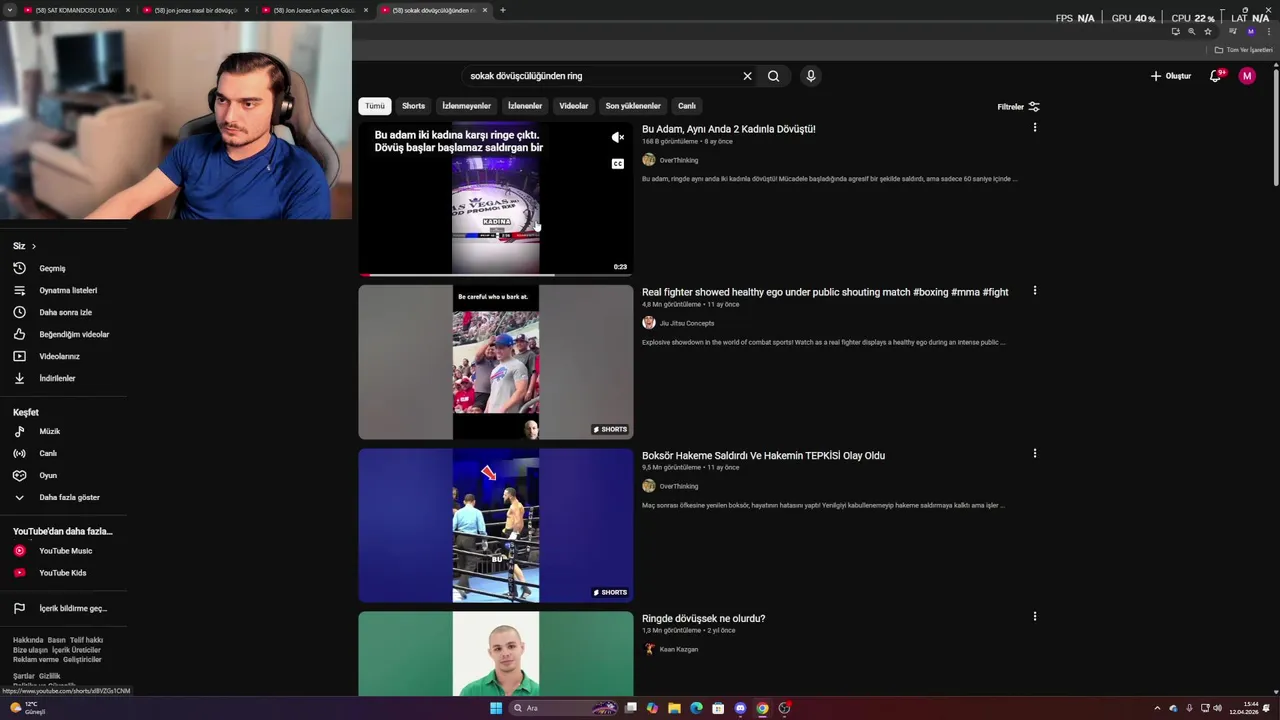Screen dimensions: 1280x720
Task: Bookmark this page with star icon
Action: click(x=1208, y=31)
